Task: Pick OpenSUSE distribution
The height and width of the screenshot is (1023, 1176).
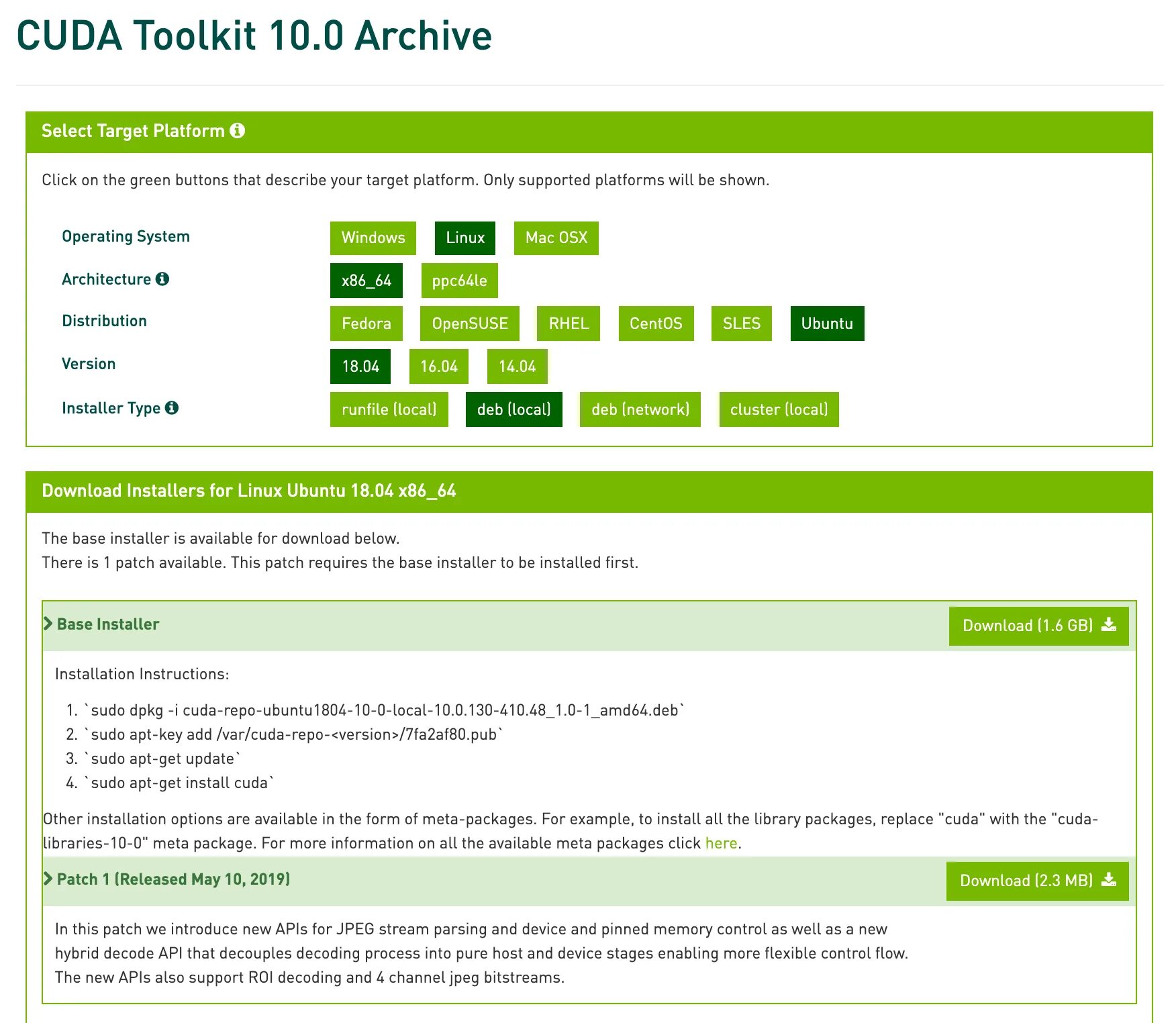Action: click(470, 324)
